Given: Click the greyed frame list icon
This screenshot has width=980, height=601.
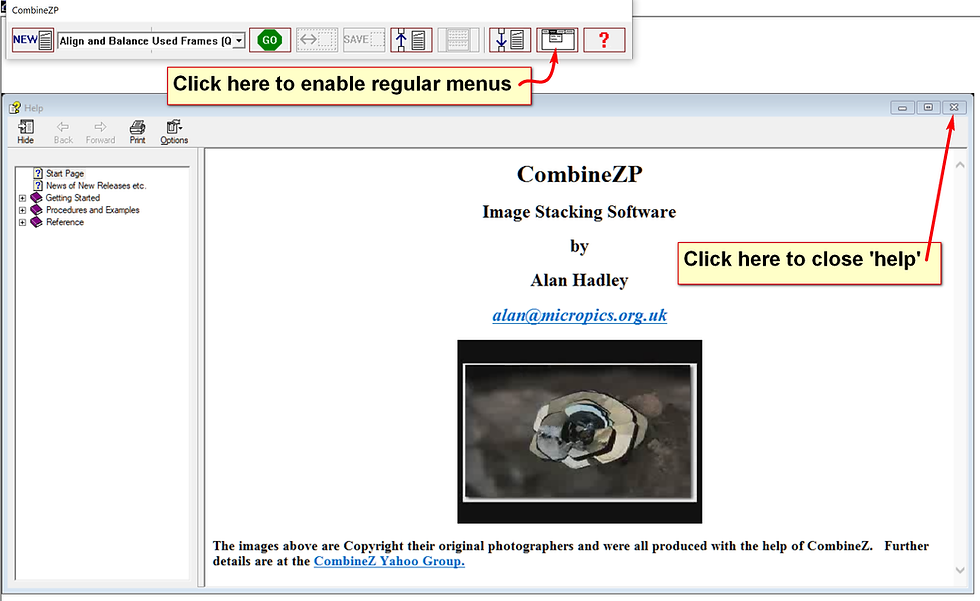Looking at the screenshot, I should pyautogui.click(x=458, y=40).
